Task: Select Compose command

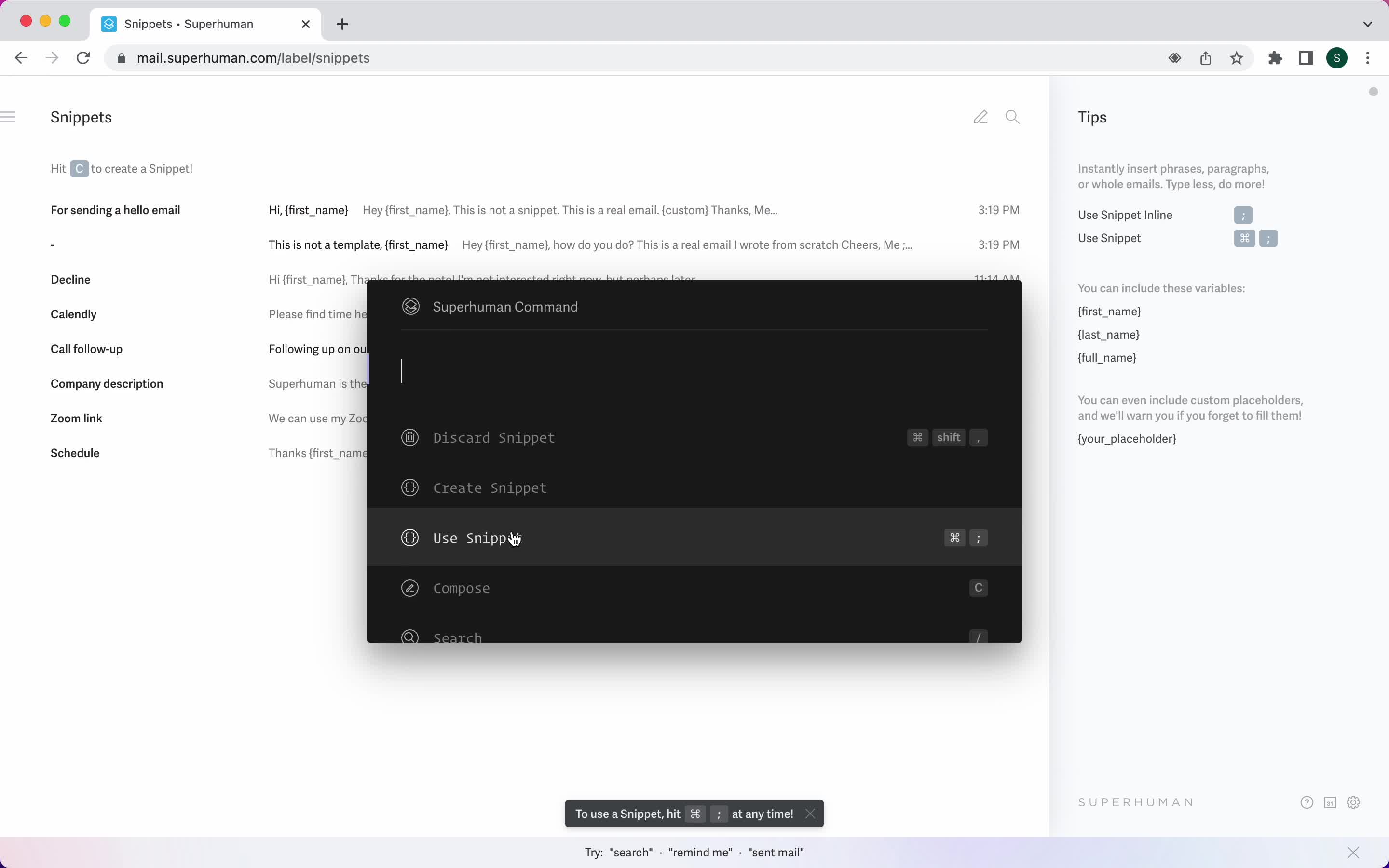Action: [x=694, y=588]
